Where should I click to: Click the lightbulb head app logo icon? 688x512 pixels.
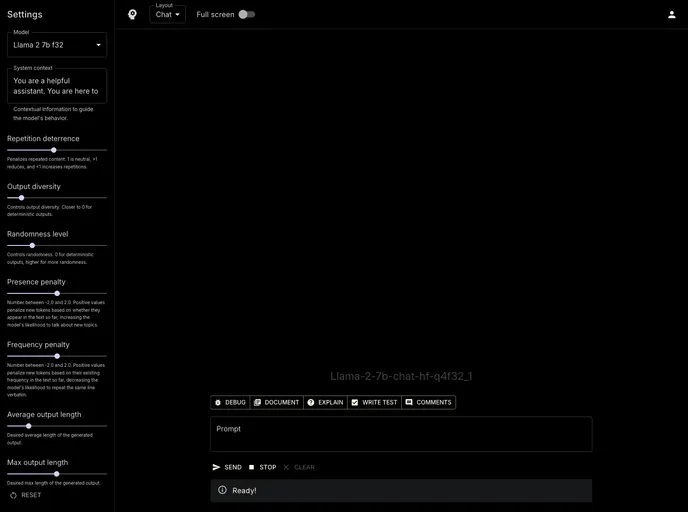tap(132, 14)
